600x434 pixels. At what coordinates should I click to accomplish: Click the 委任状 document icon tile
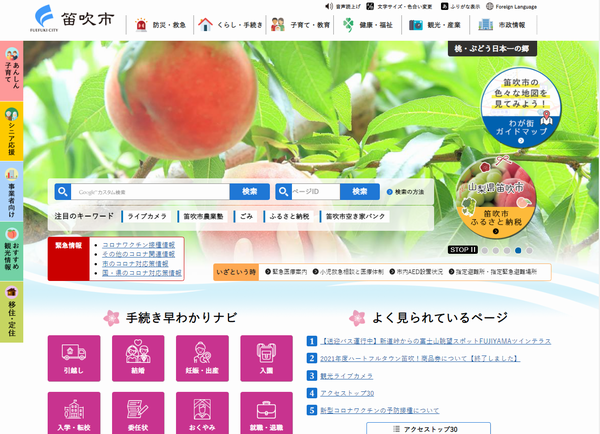tap(138, 413)
